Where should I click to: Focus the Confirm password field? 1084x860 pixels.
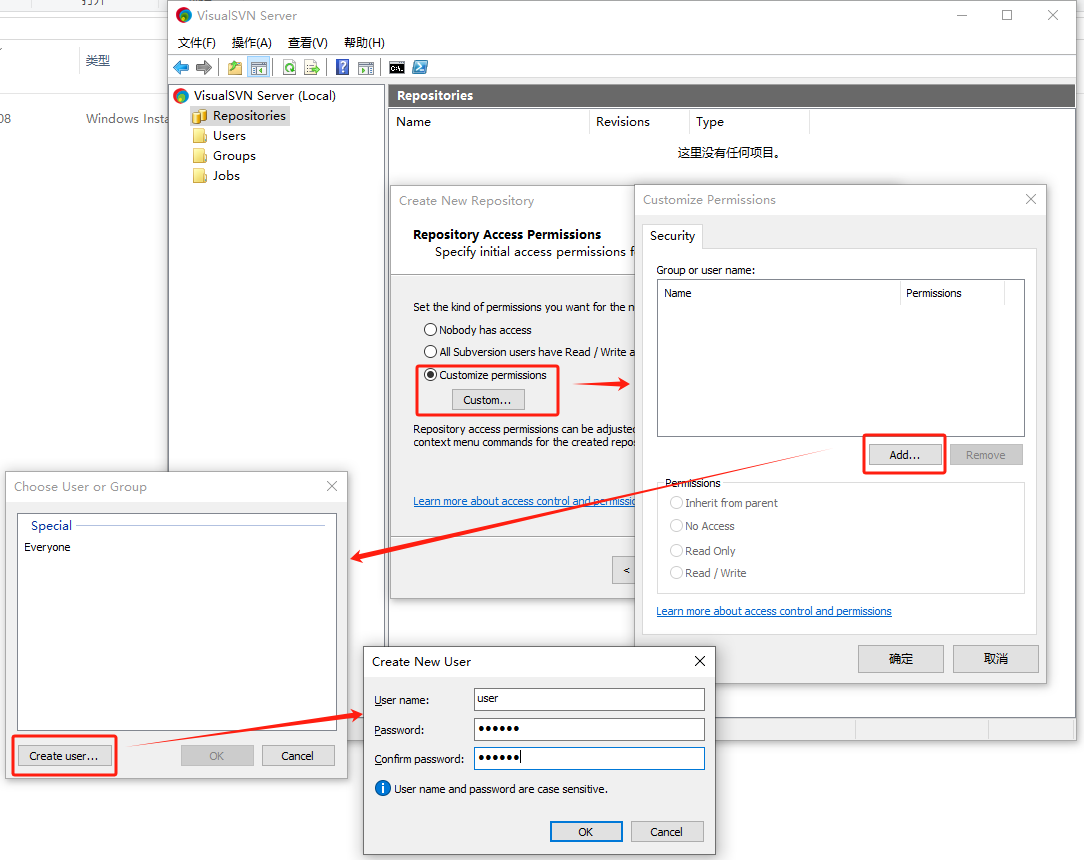tap(589, 758)
